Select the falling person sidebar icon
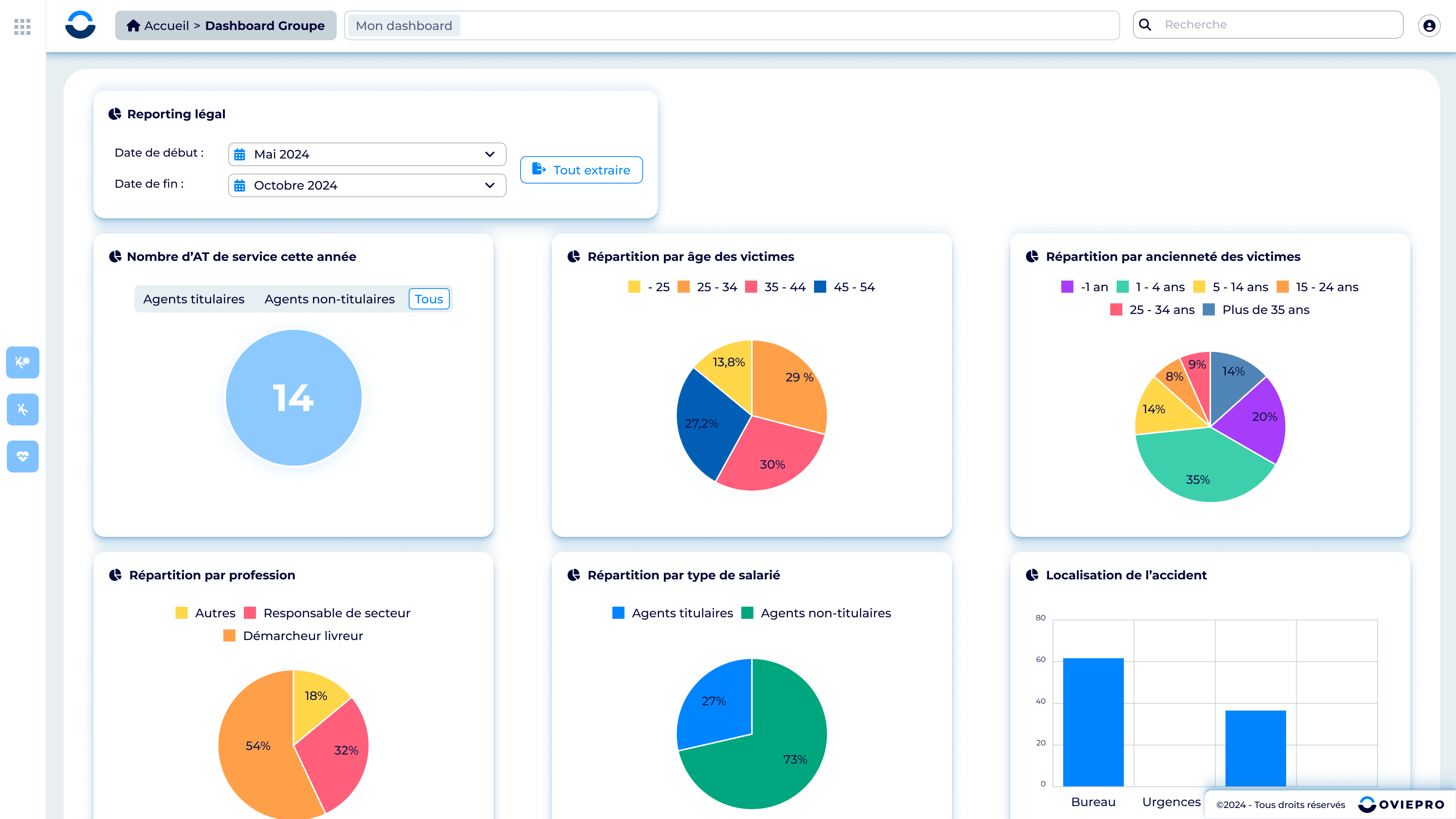This screenshot has width=1456, height=819. tap(23, 409)
